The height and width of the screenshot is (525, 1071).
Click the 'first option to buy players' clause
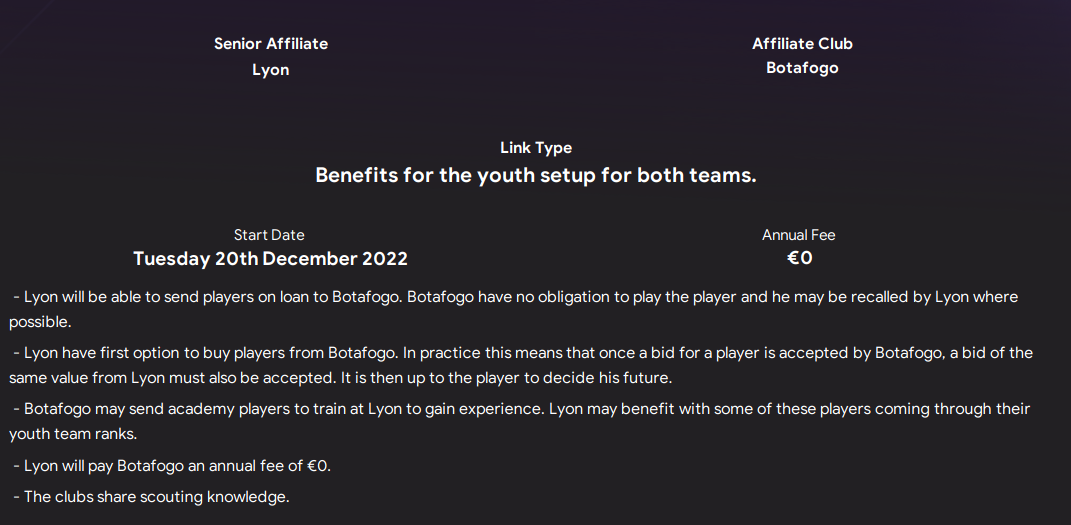pyautogui.click(x=523, y=353)
